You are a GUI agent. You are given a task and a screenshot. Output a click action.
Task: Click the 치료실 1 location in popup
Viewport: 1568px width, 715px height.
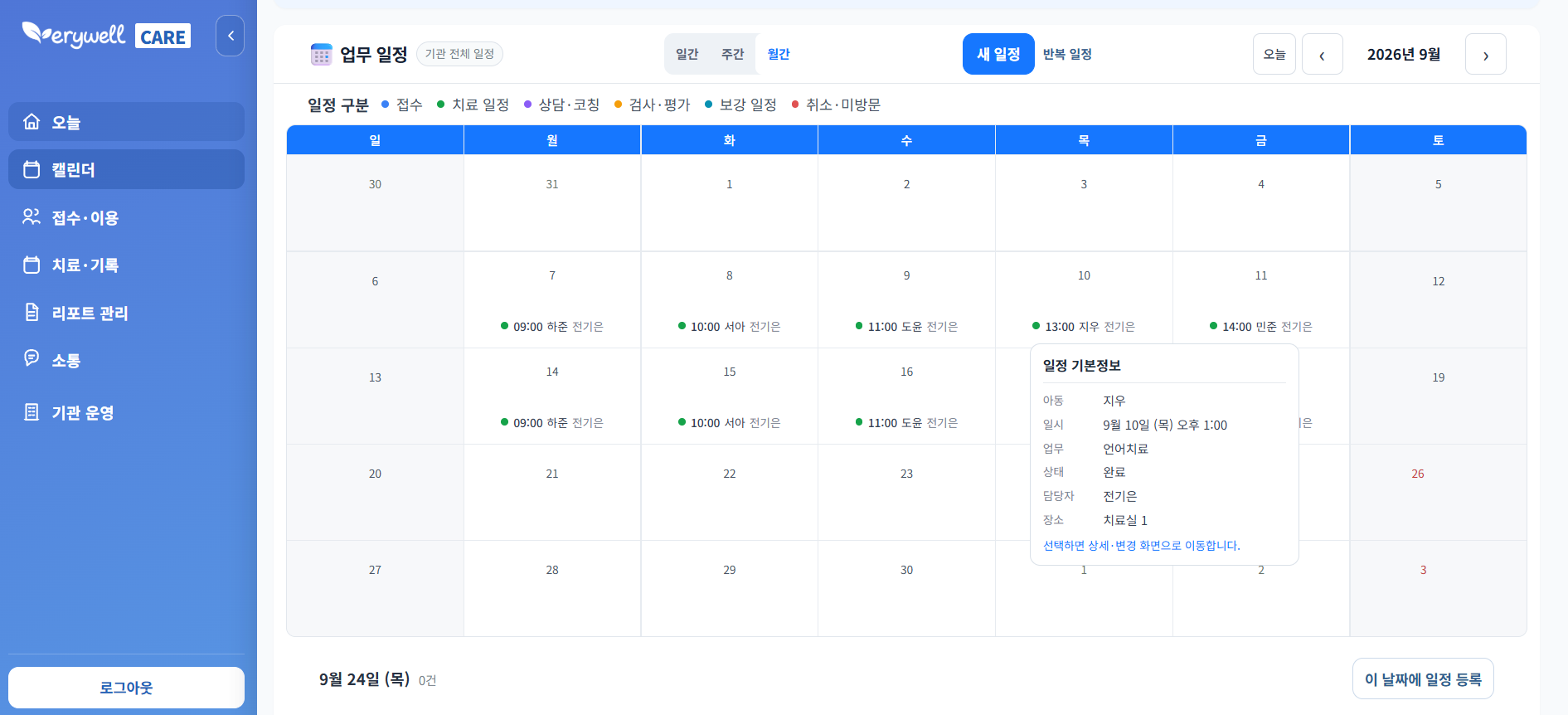(x=1124, y=520)
